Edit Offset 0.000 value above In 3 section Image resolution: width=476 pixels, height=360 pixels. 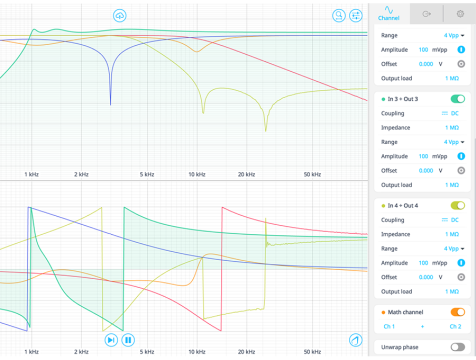point(426,64)
